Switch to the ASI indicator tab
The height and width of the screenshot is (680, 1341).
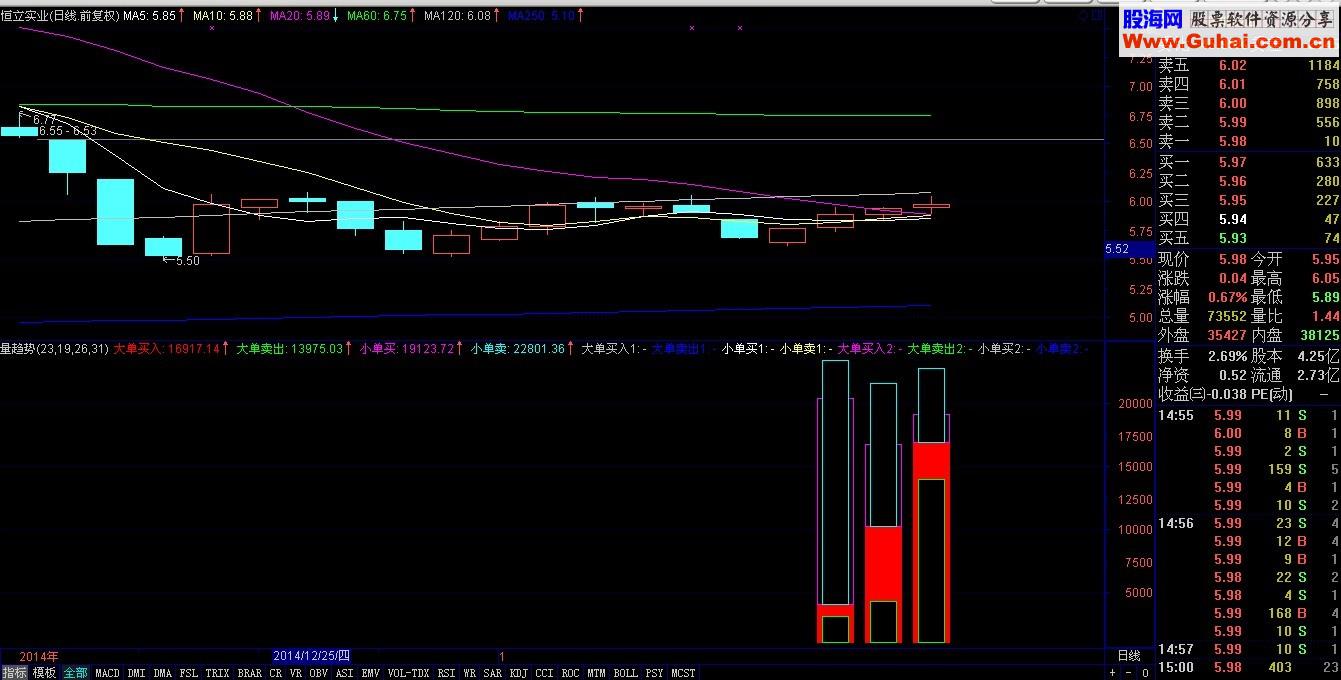pos(344,673)
